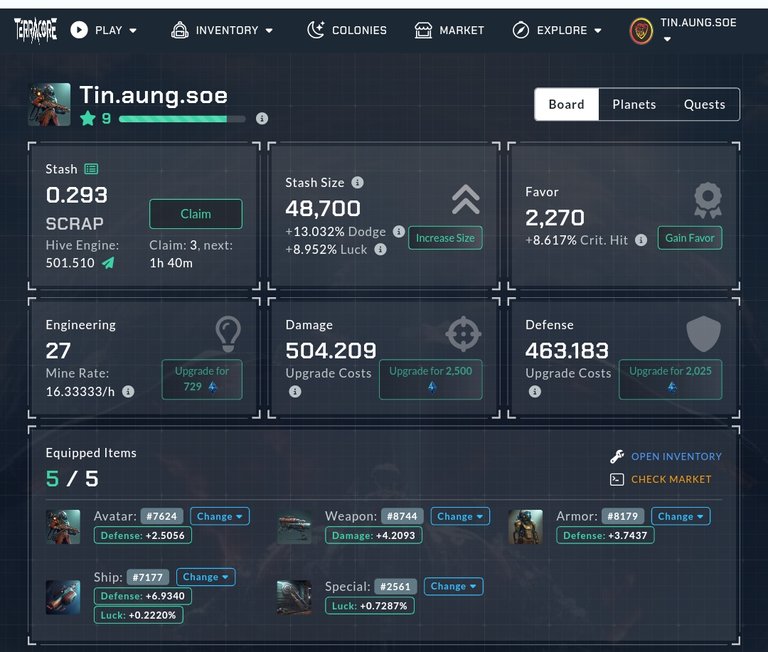Click the Check Market terminal icon

617,480
